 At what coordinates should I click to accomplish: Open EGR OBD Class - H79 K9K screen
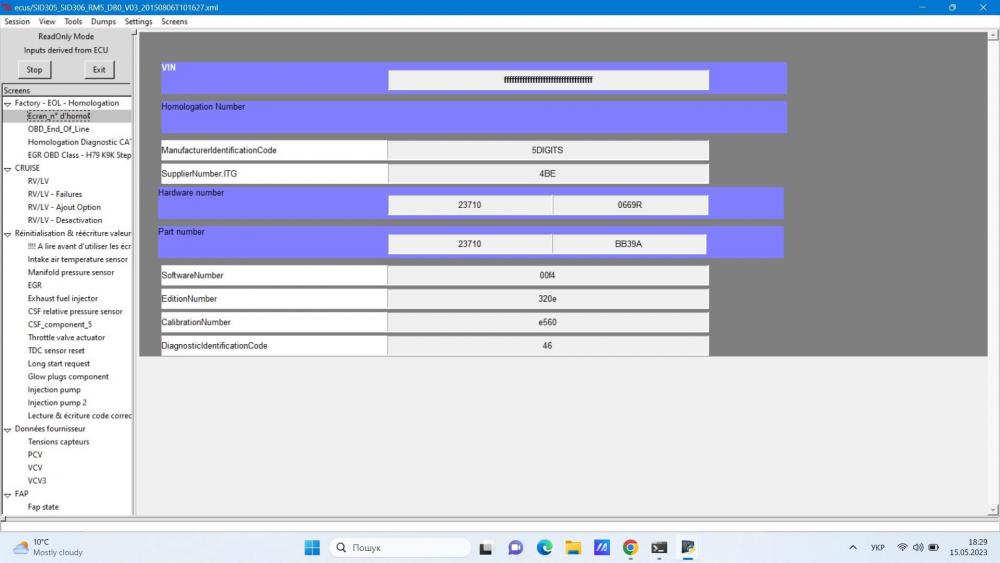[79, 155]
